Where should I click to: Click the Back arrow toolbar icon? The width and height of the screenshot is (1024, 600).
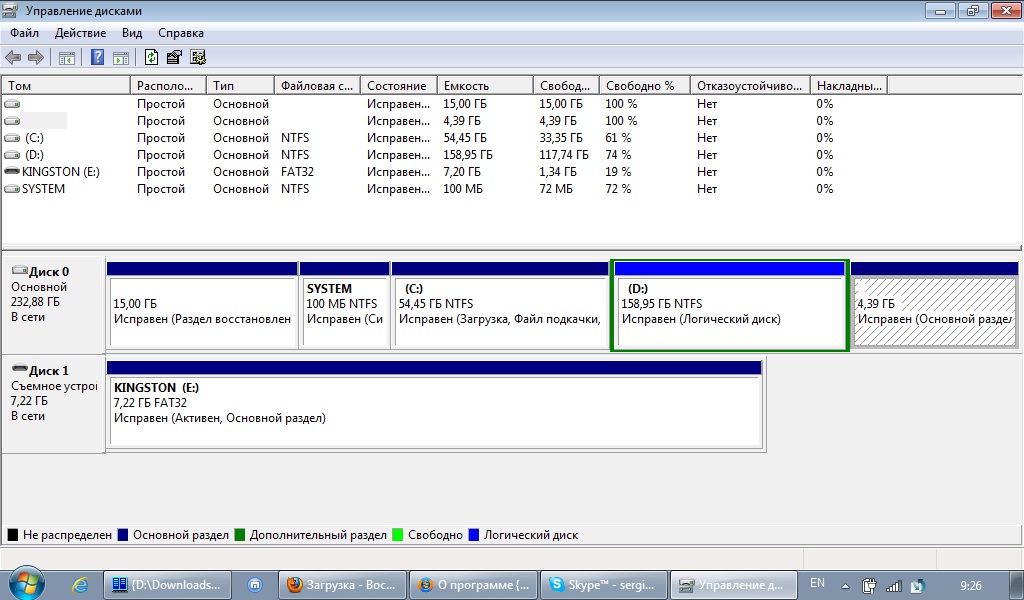(13, 57)
